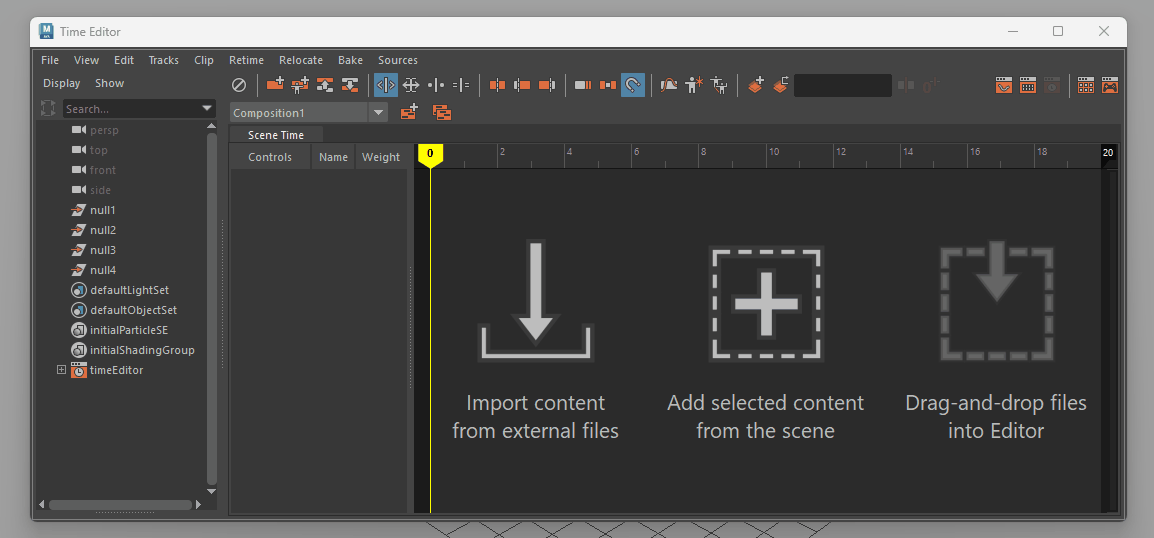The image size is (1154, 538).
Task: Switch to the Scene Time tab
Action: tap(276, 135)
